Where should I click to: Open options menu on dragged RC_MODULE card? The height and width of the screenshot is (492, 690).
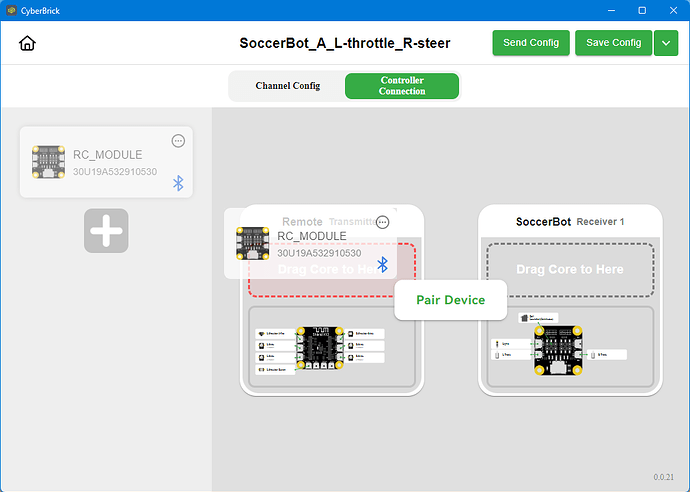tap(382, 222)
